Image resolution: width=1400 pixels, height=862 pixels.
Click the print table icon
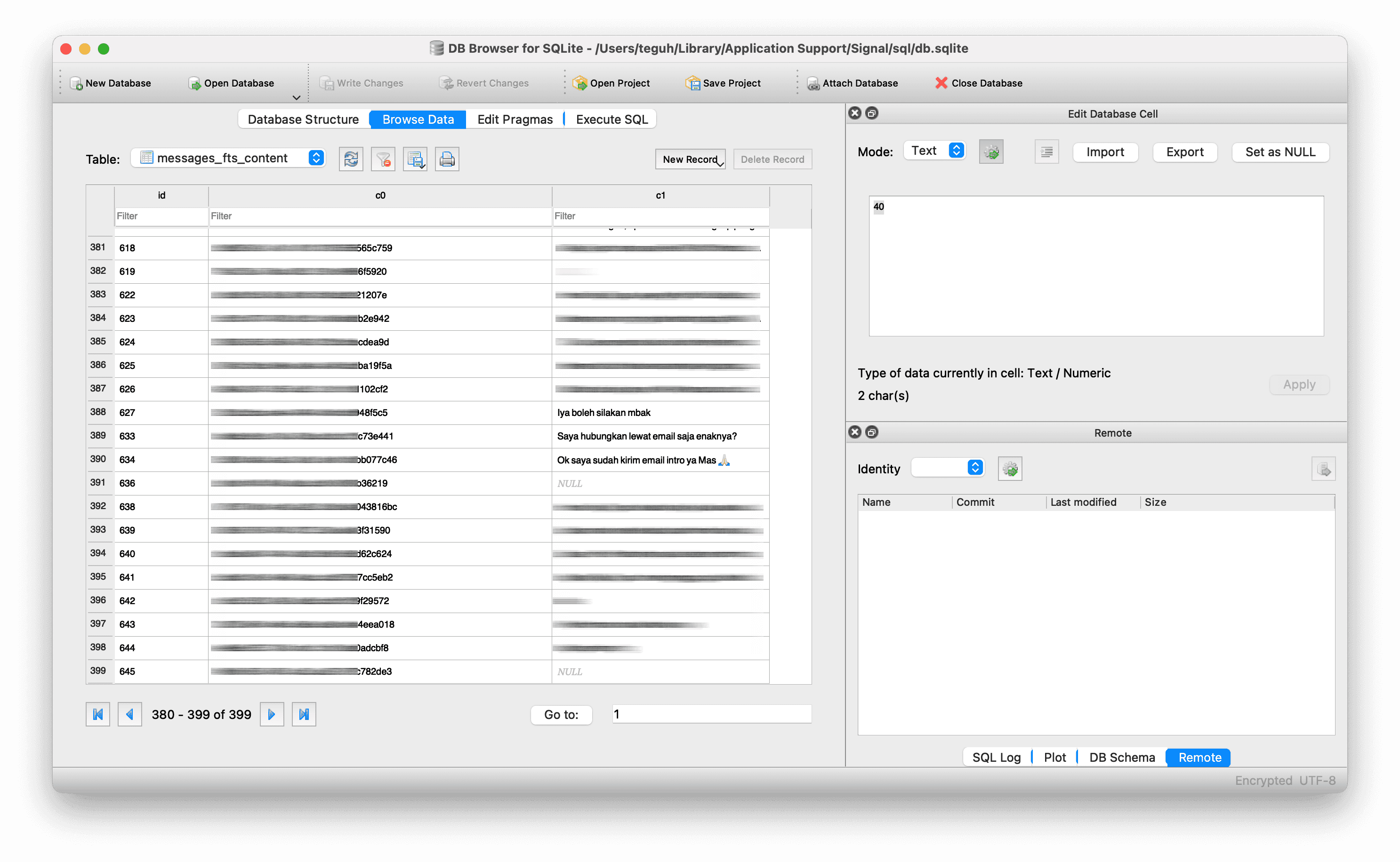(447, 159)
